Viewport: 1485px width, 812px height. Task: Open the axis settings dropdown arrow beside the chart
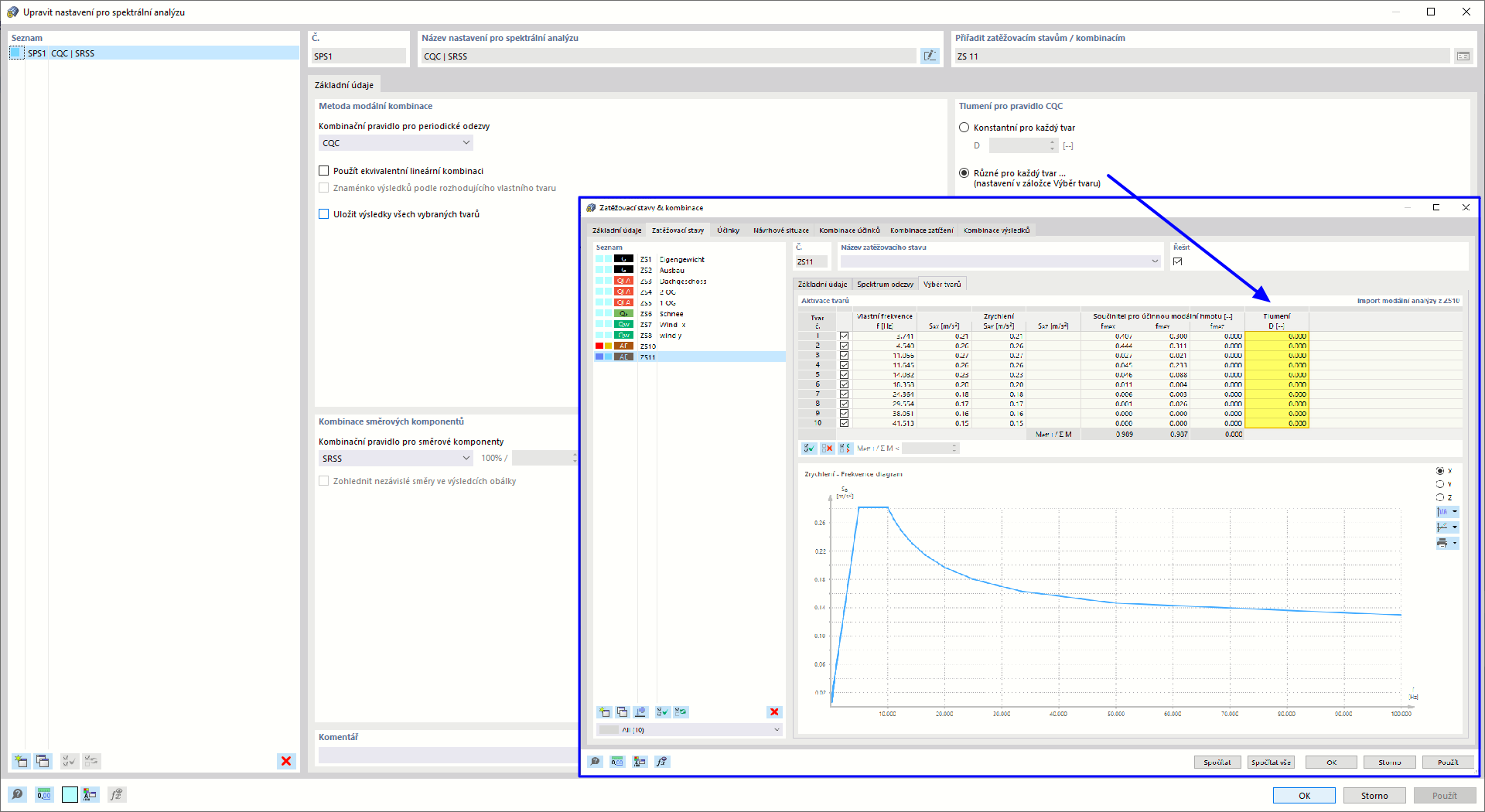1455,527
